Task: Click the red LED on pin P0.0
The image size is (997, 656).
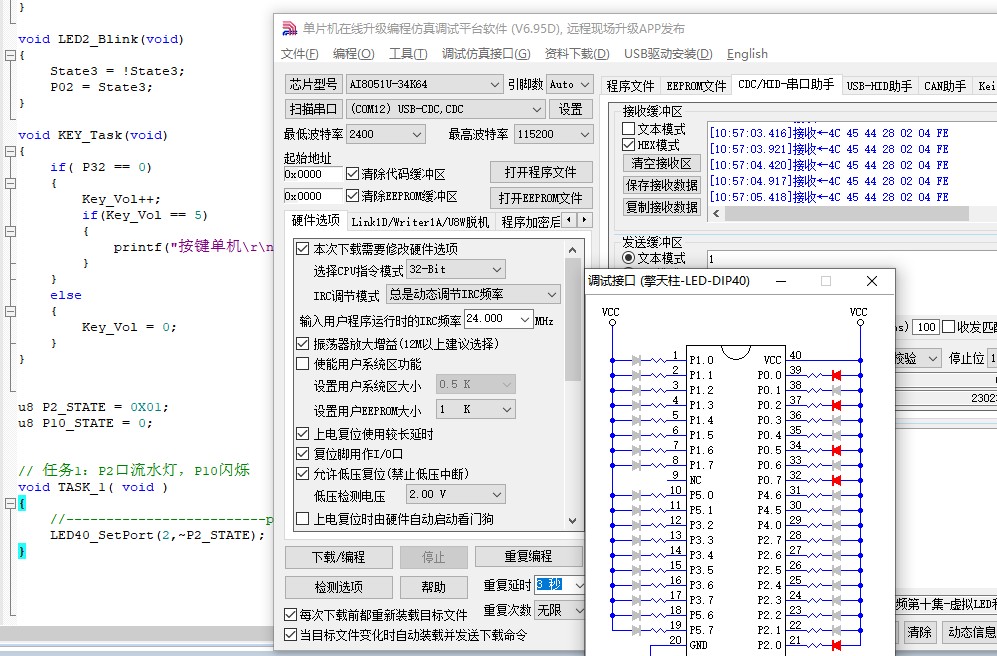Action: 836,376
